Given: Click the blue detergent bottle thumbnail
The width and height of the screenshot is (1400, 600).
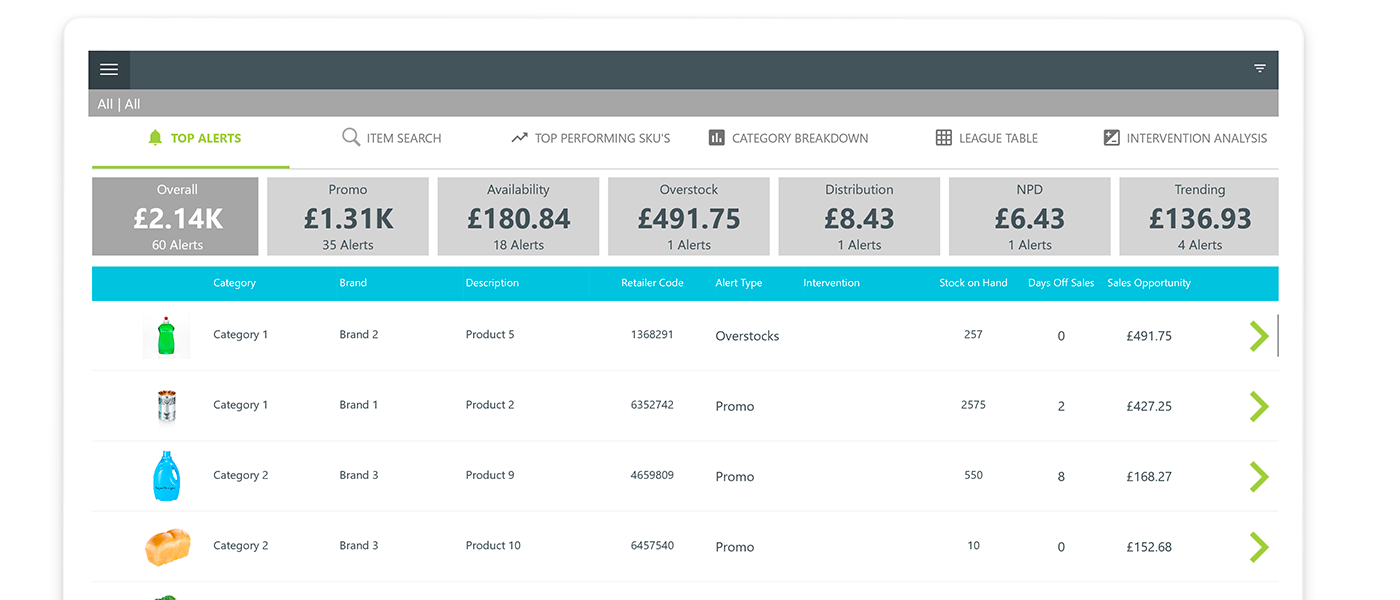Looking at the screenshot, I should pos(166,476).
